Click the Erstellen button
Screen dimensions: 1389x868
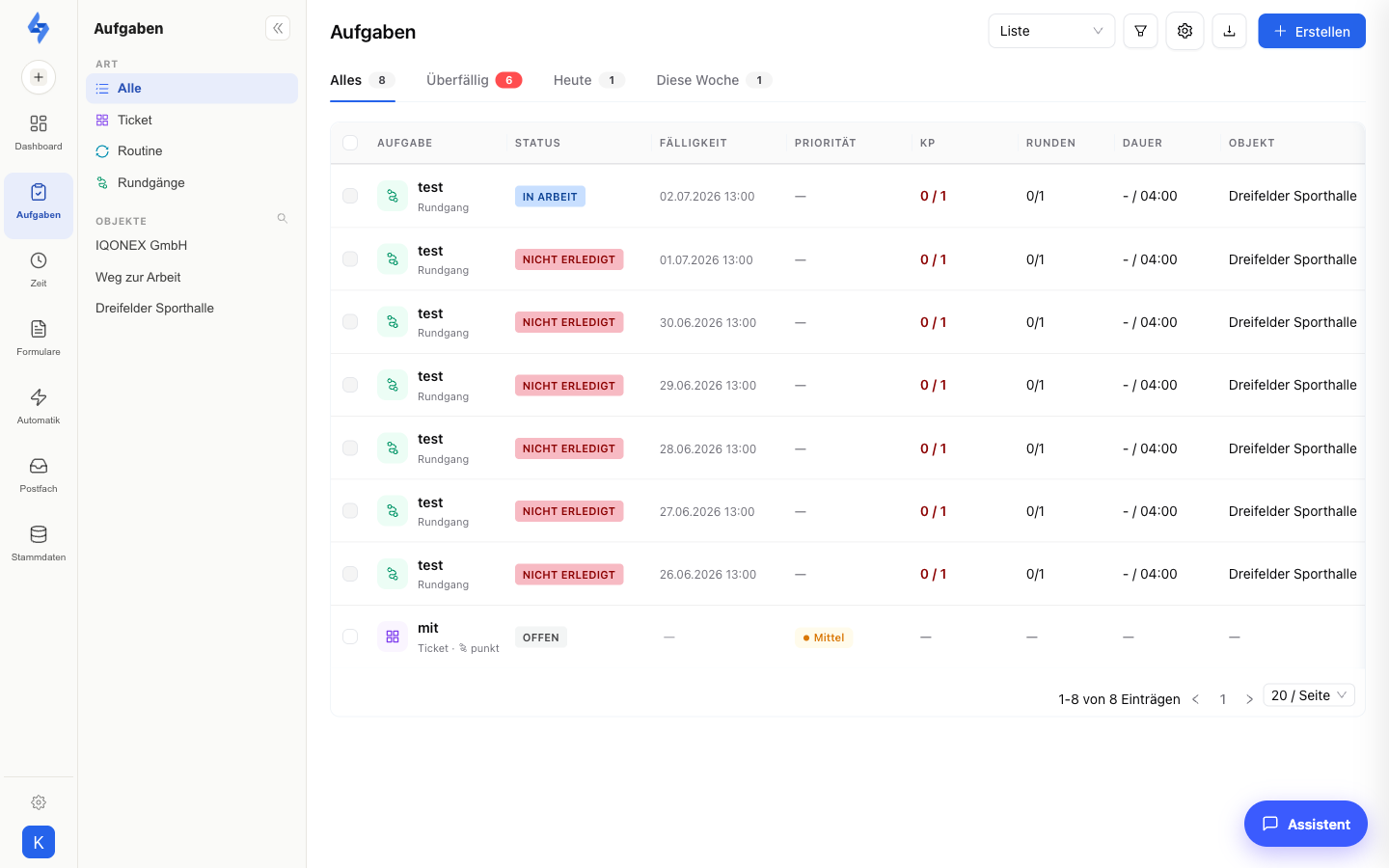[x=1312, y=31]
